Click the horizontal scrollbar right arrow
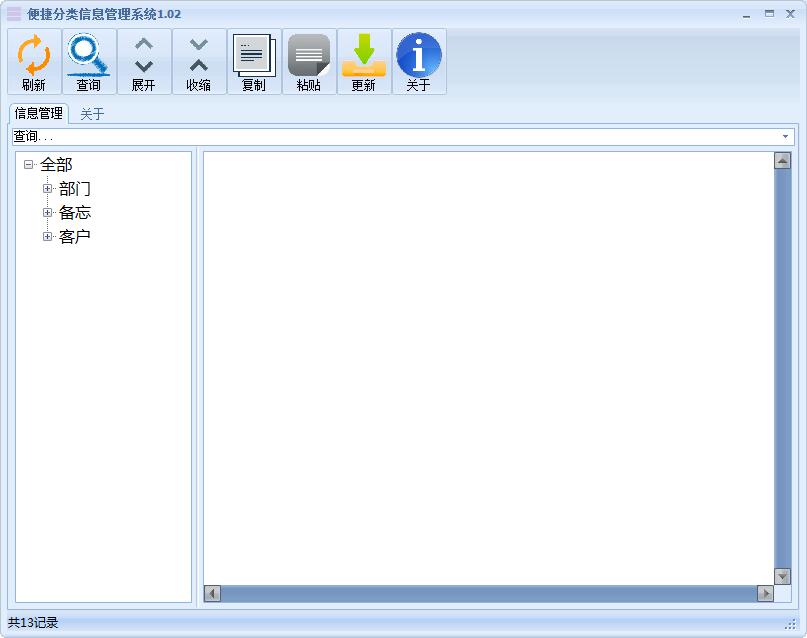This screenshot has height=638, width=807. [765, 594]
